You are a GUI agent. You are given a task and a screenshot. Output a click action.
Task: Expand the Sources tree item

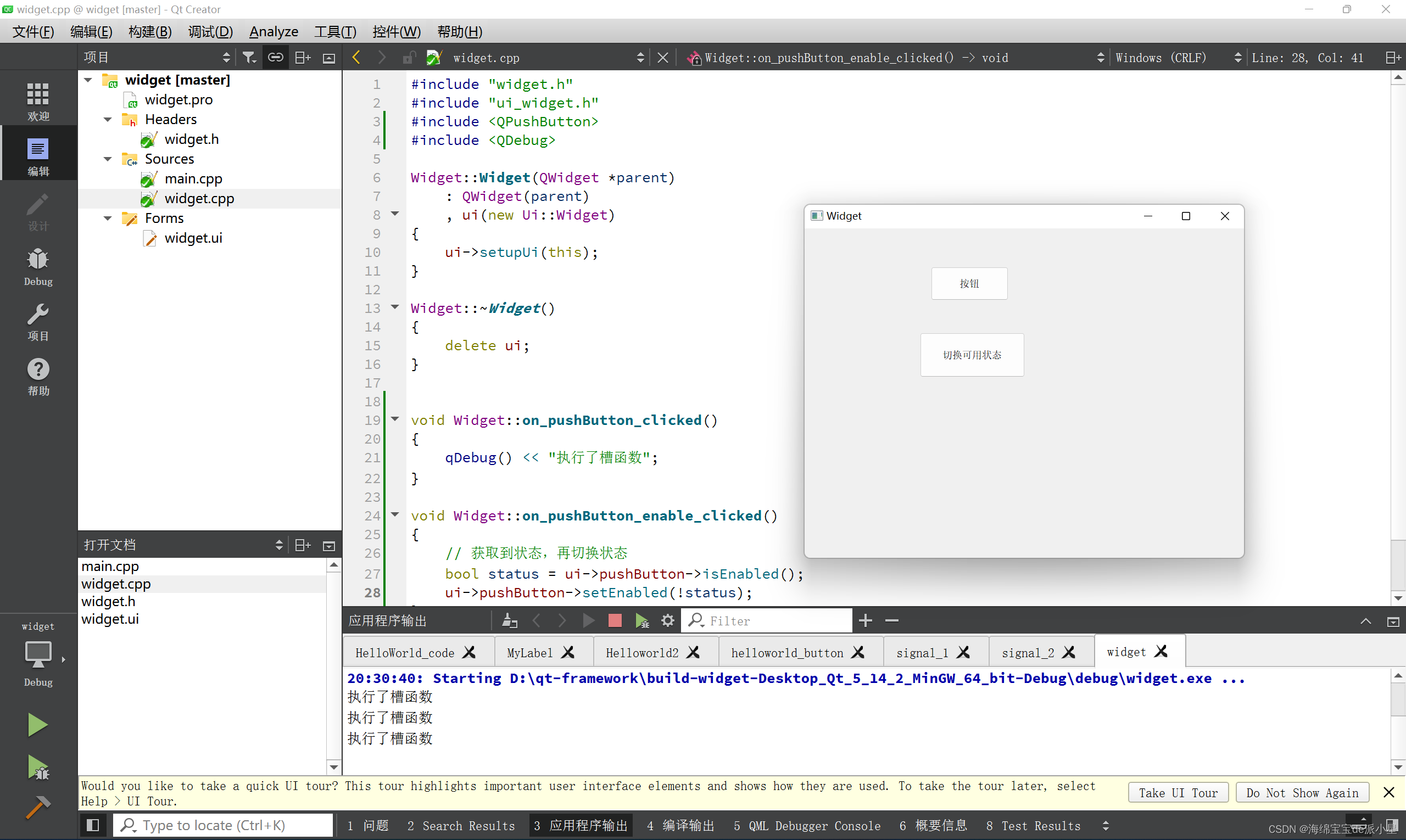click(109, 158)
